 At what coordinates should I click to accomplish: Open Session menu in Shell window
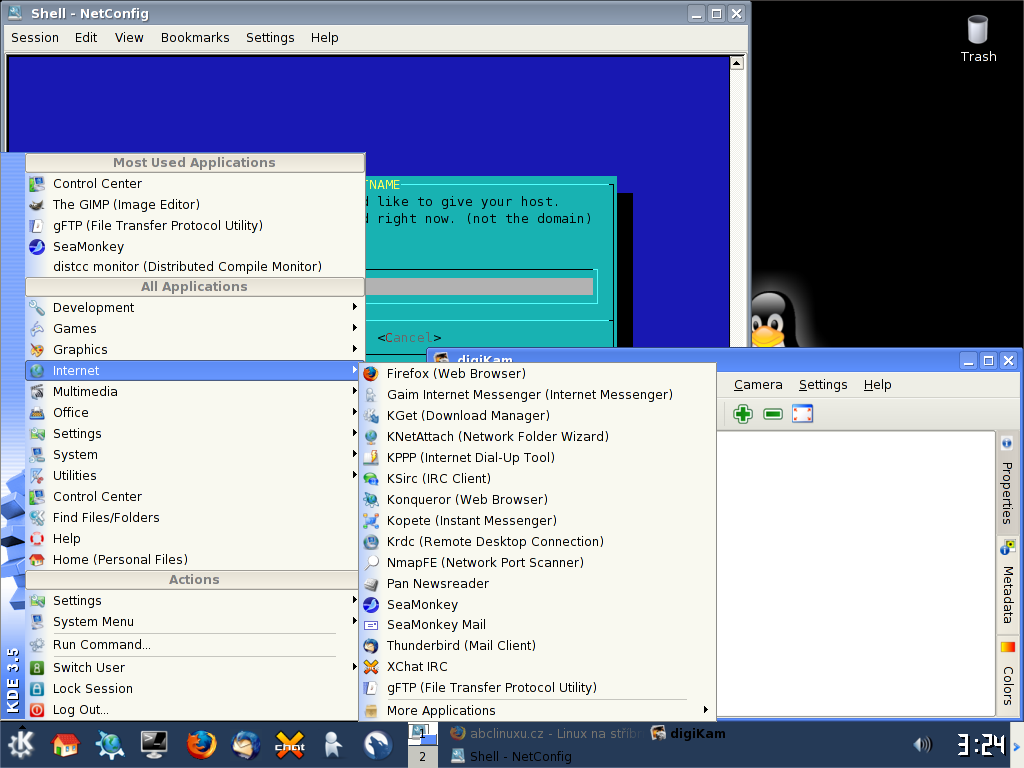pos(35,38)
